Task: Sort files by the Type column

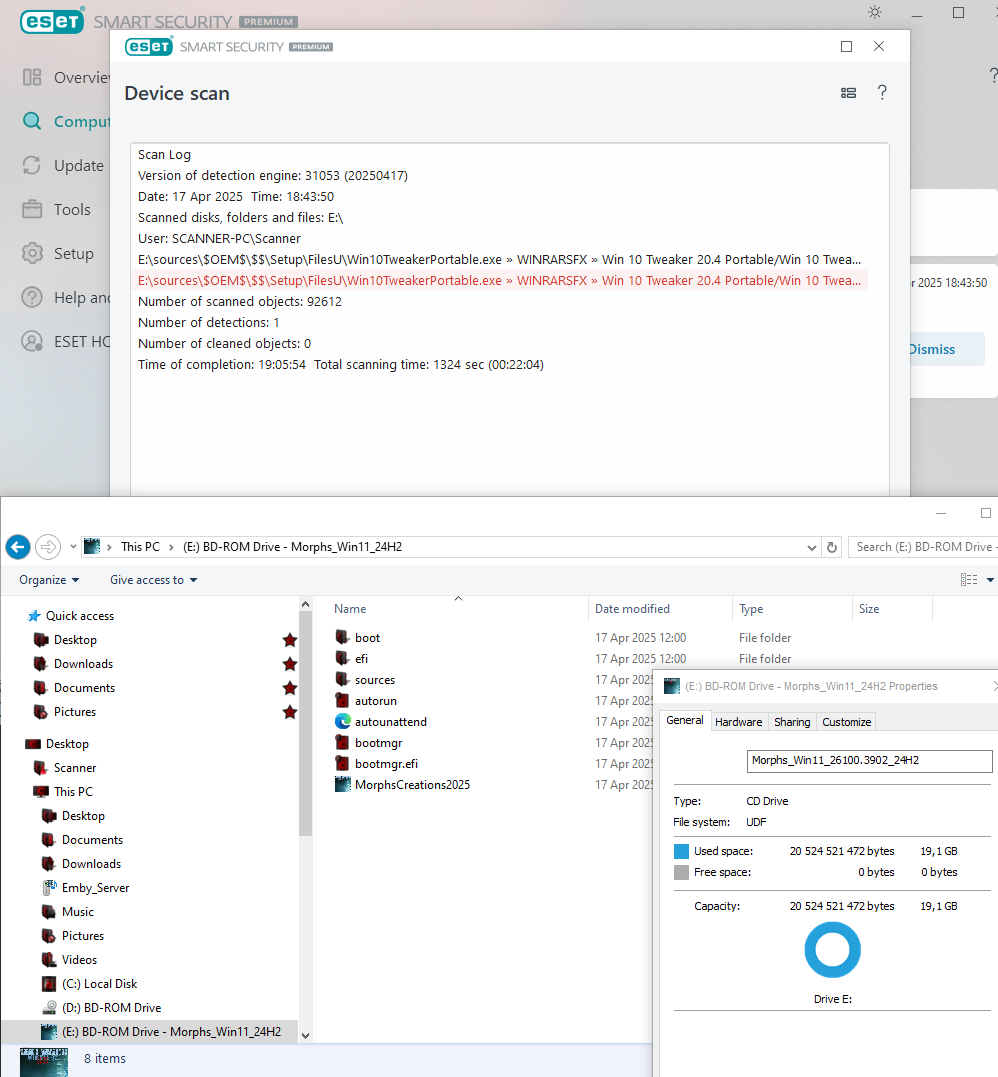Action: point(751,609)
